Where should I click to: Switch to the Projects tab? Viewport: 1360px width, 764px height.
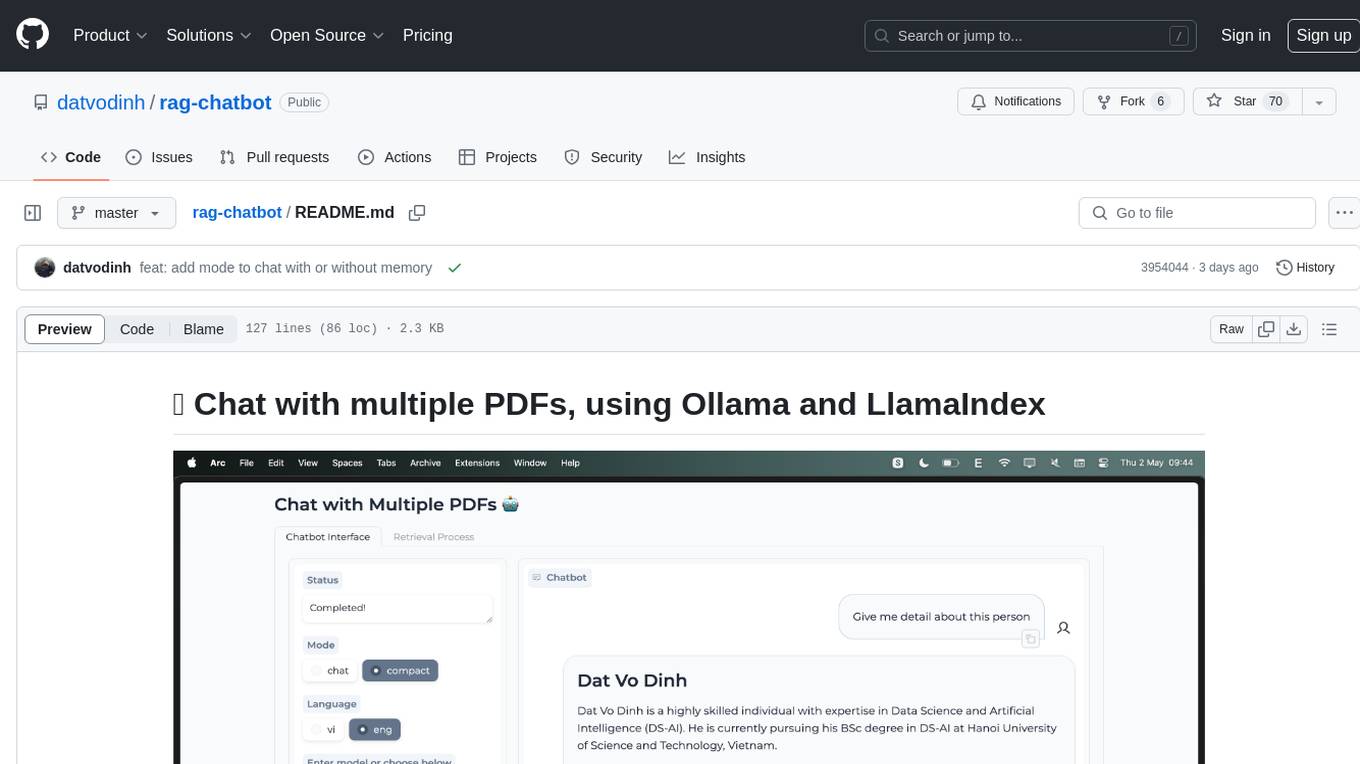[x=498, y=157]
